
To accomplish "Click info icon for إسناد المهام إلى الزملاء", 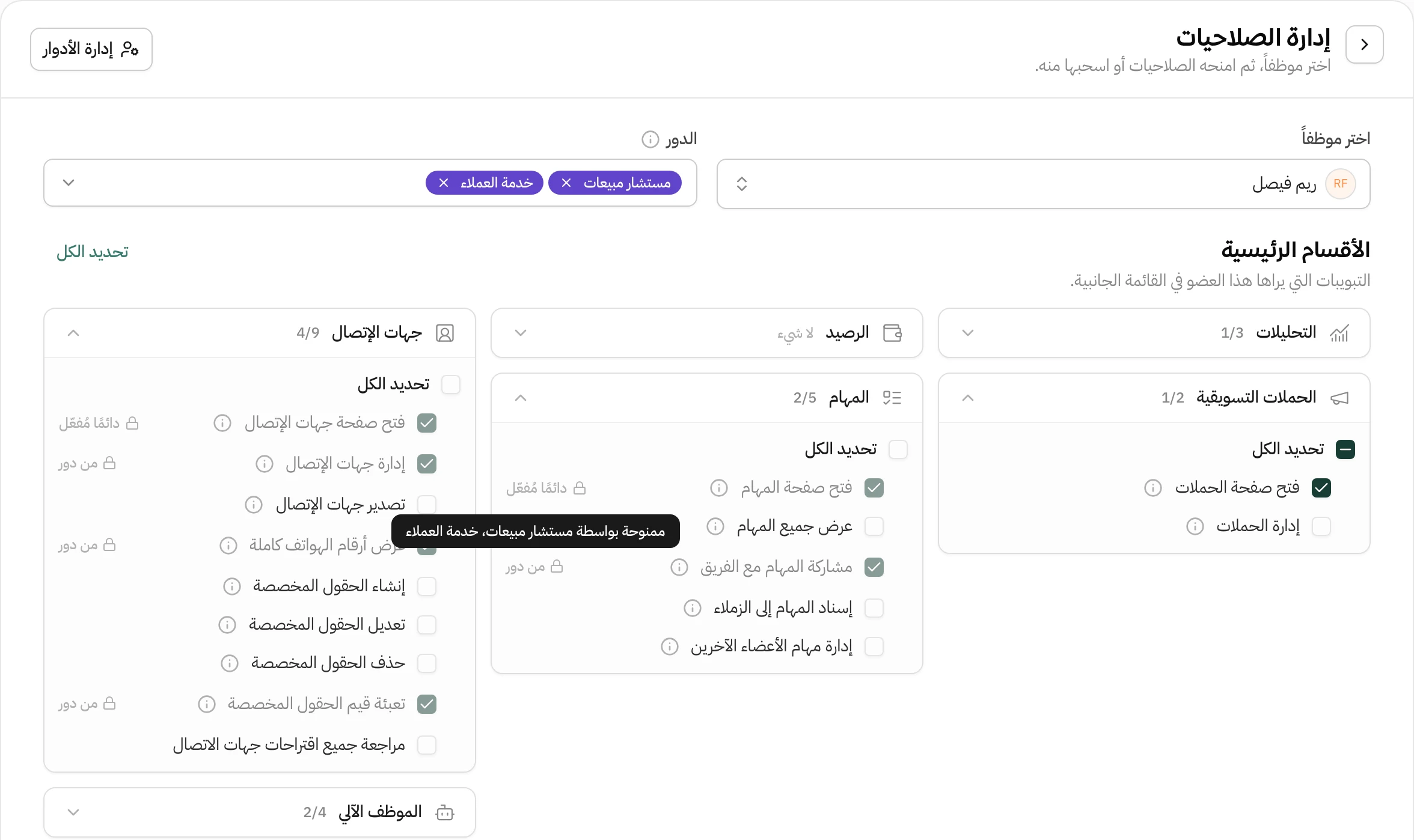I will pyautogui.click(x=692, y=608).
